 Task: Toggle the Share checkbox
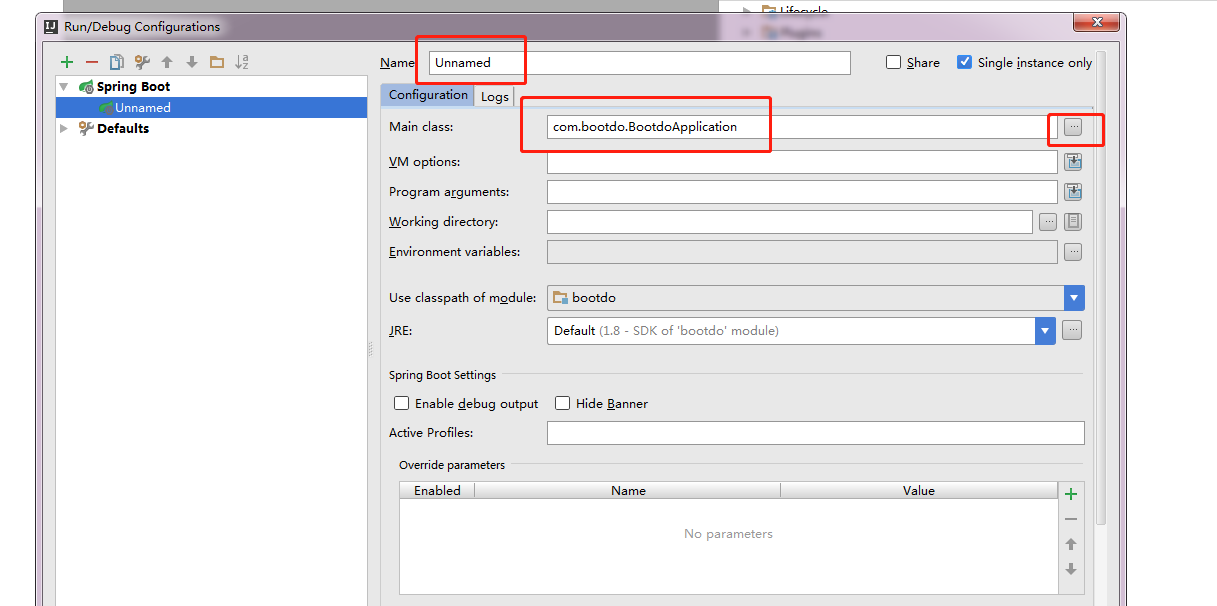(894, 62)
